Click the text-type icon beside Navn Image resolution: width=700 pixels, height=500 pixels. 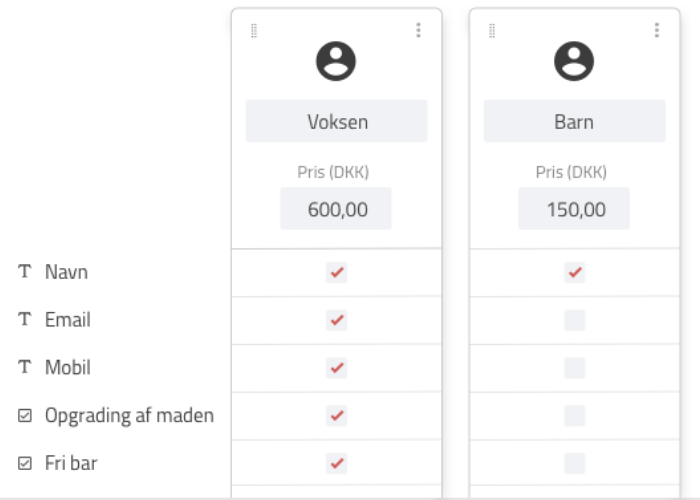pos(25,271)
